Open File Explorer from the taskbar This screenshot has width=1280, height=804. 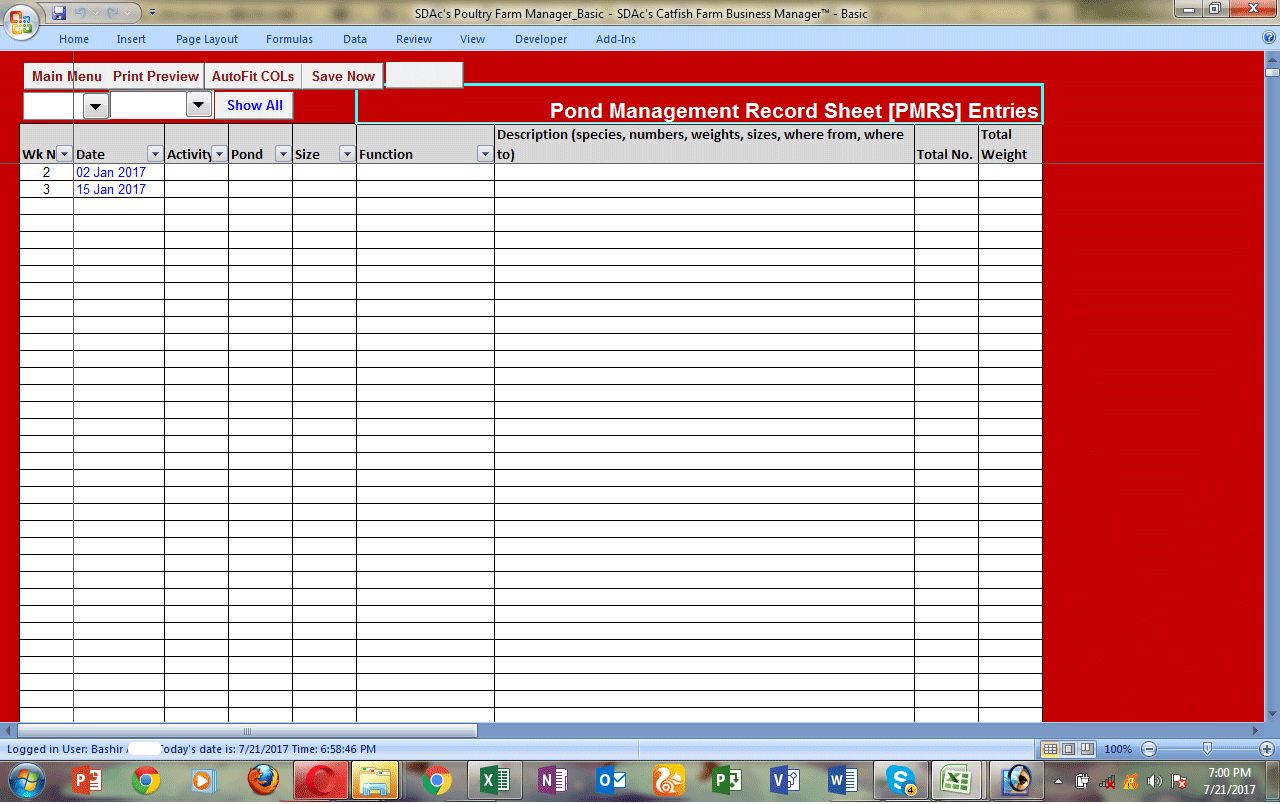374,780
